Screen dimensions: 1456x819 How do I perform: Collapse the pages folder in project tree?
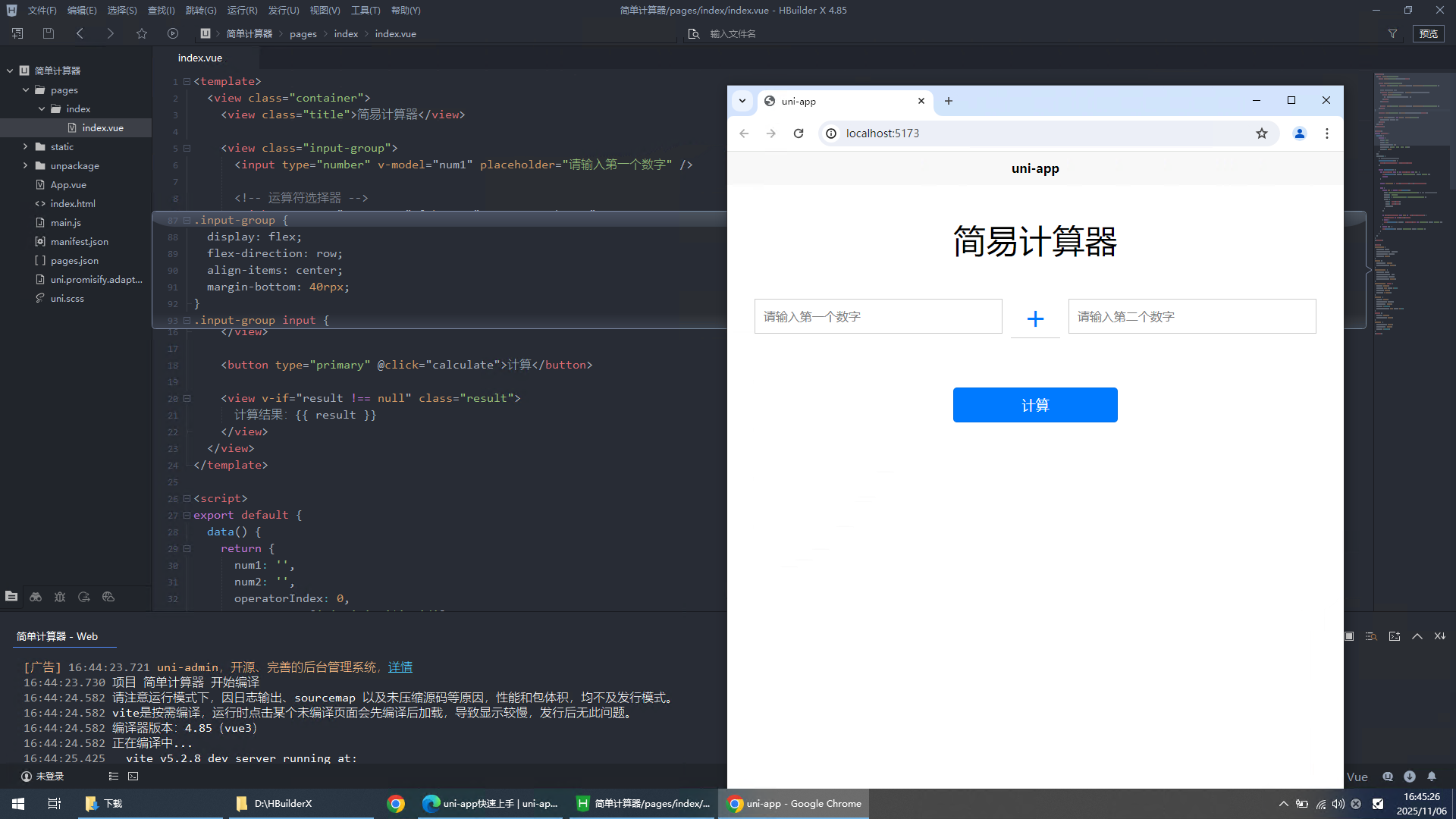tap(25, 89)
